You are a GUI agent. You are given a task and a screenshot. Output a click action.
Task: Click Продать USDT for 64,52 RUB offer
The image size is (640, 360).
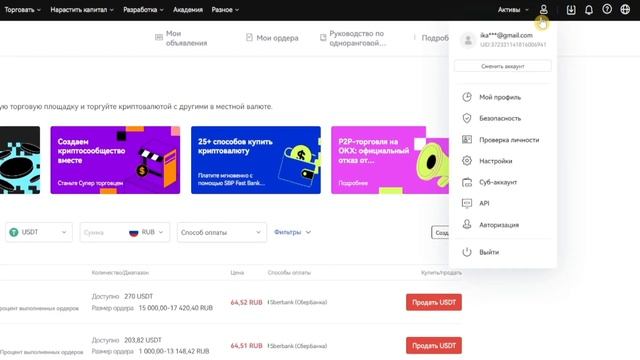pos(434,302)
